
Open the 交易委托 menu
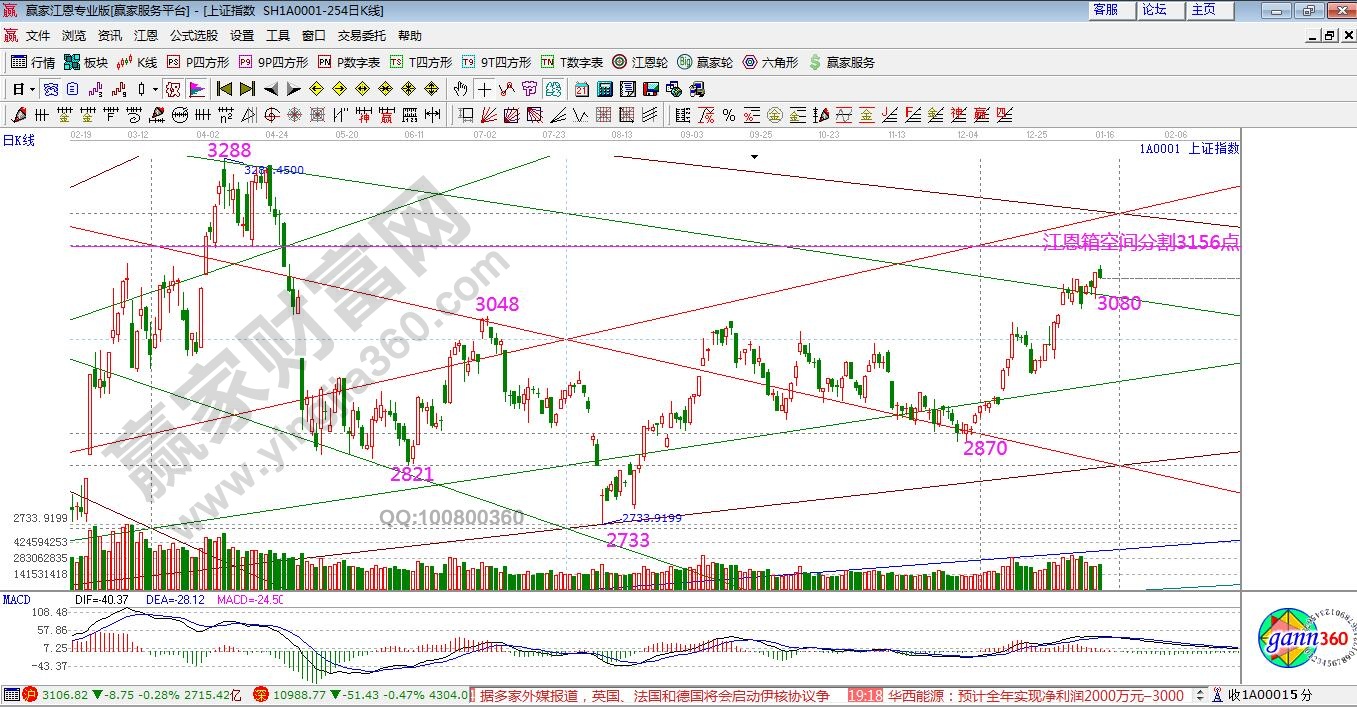[360, 35]
